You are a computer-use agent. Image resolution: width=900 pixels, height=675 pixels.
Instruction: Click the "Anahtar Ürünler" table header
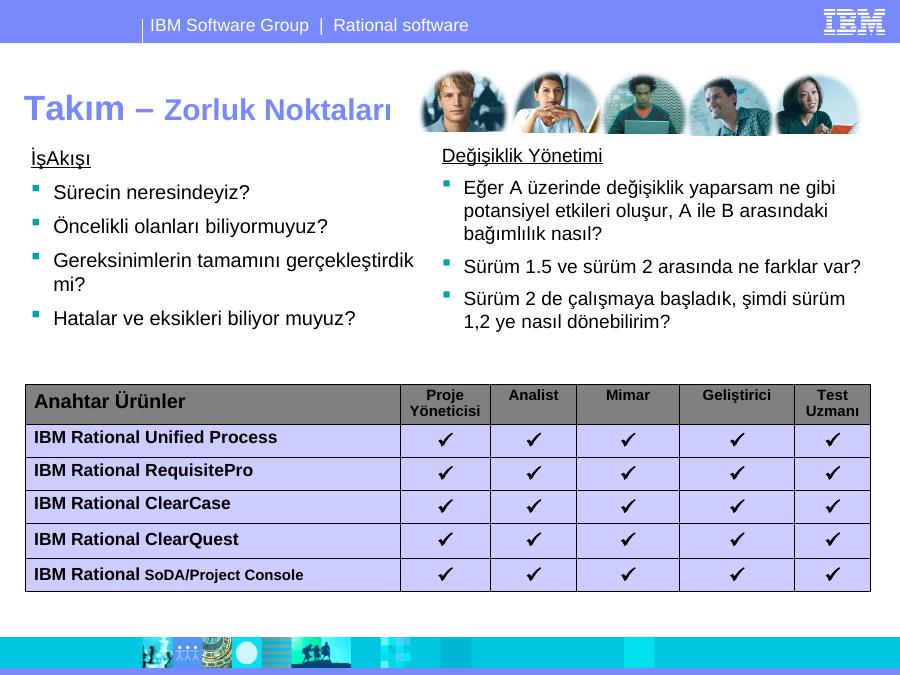click(x=110, y=401)
